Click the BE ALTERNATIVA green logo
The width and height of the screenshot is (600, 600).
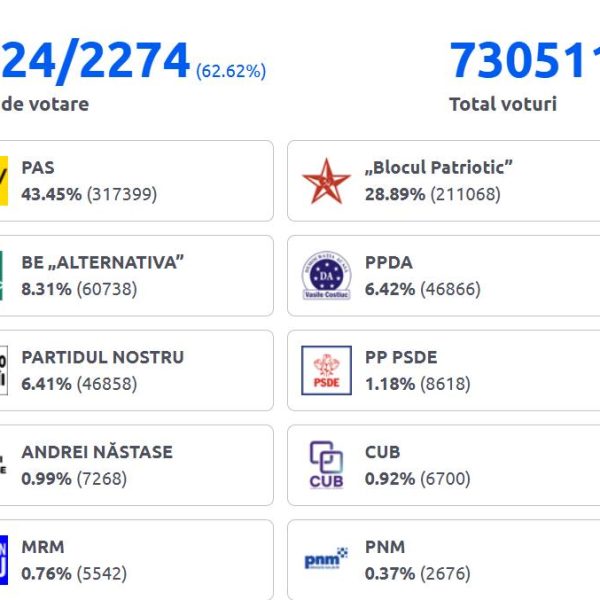click(x=4, y=276)
